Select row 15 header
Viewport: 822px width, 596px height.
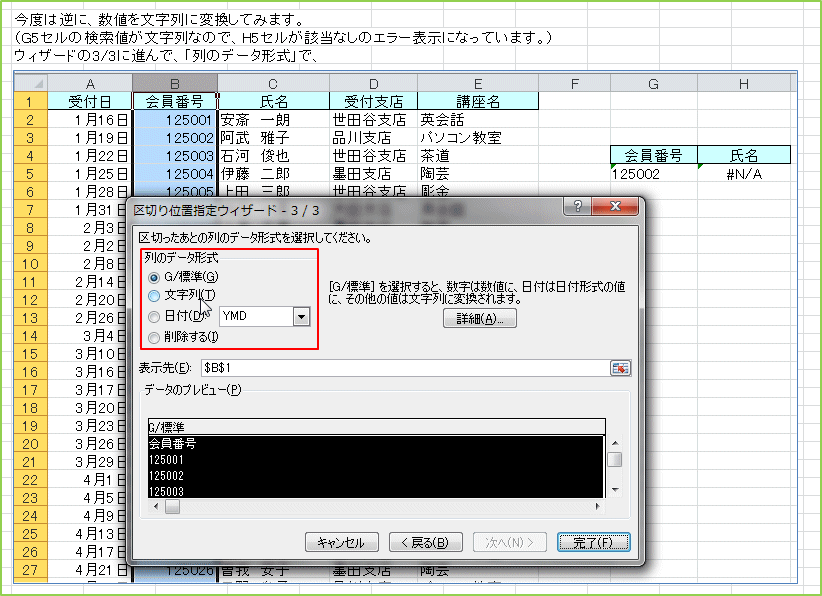click(30, 354)
